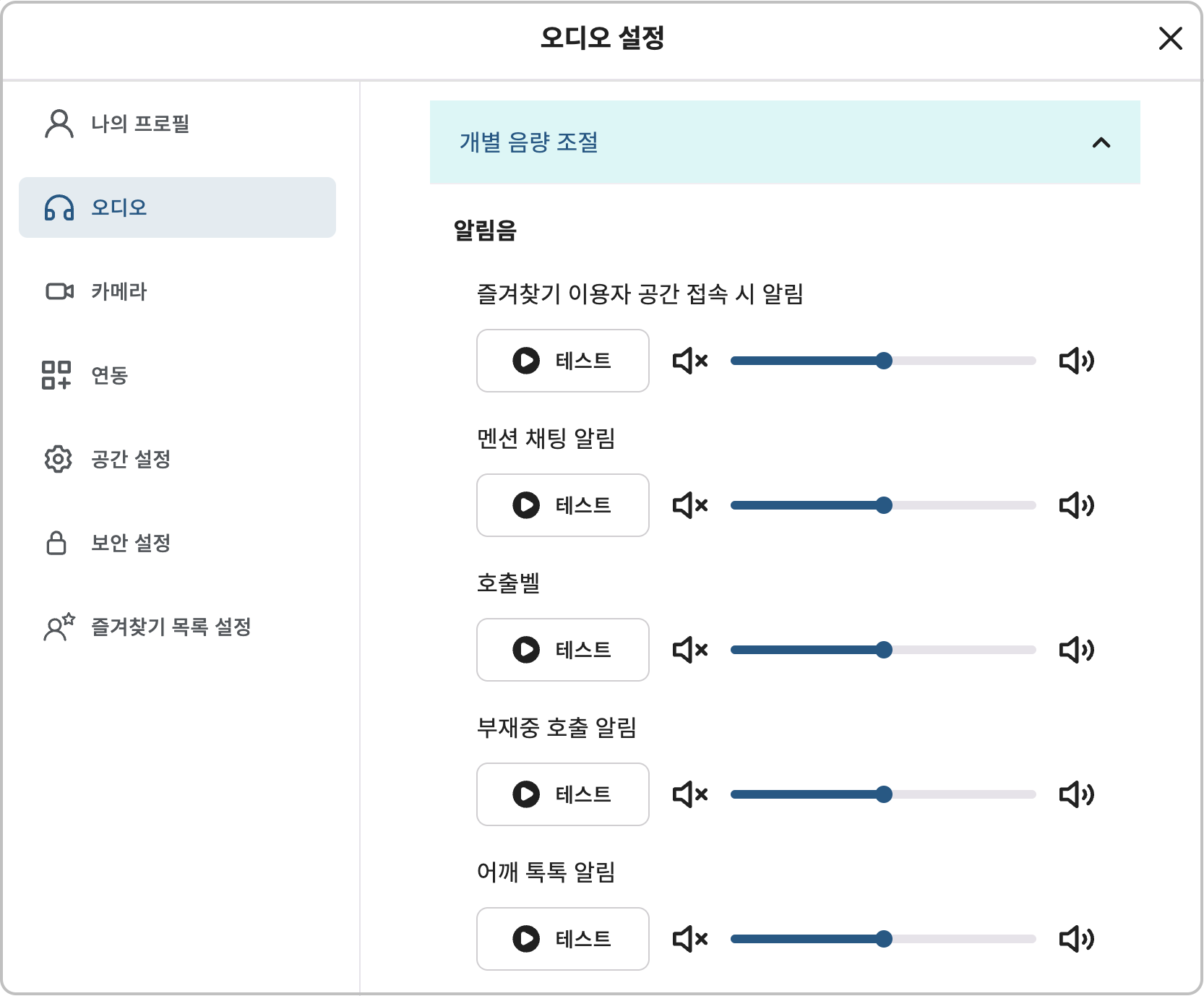Click the 카메라 video camera icon
The height and width of the screenshot is (996, 1204).
59,292
